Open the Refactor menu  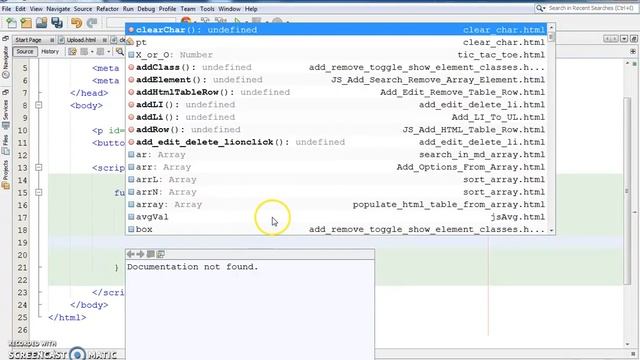(x=107, y=9)
